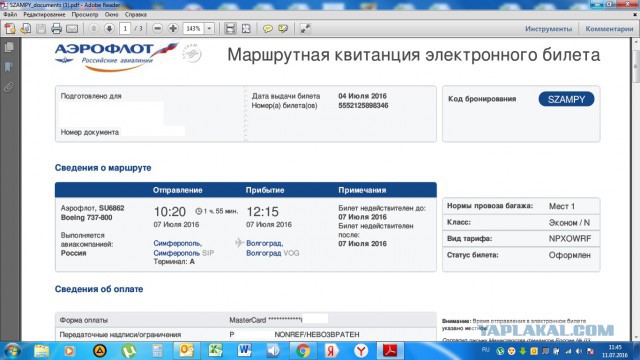This screenshot has width=640, height=360.
Task: Send the file via the envelope email icon
Action: (72, 29)
